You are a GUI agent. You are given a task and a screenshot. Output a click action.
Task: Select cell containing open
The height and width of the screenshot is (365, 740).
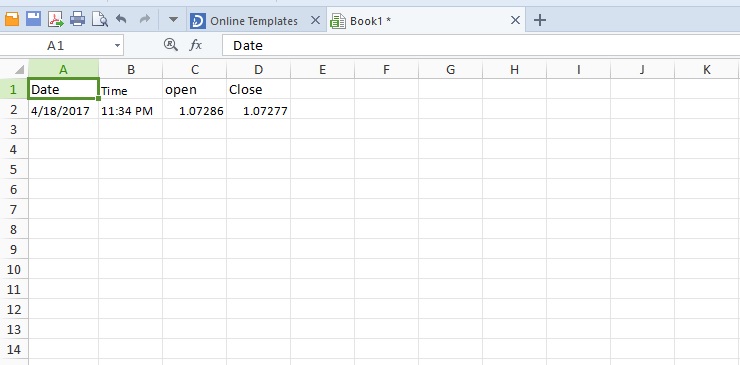pyautogui.click(x=195, y=89)
